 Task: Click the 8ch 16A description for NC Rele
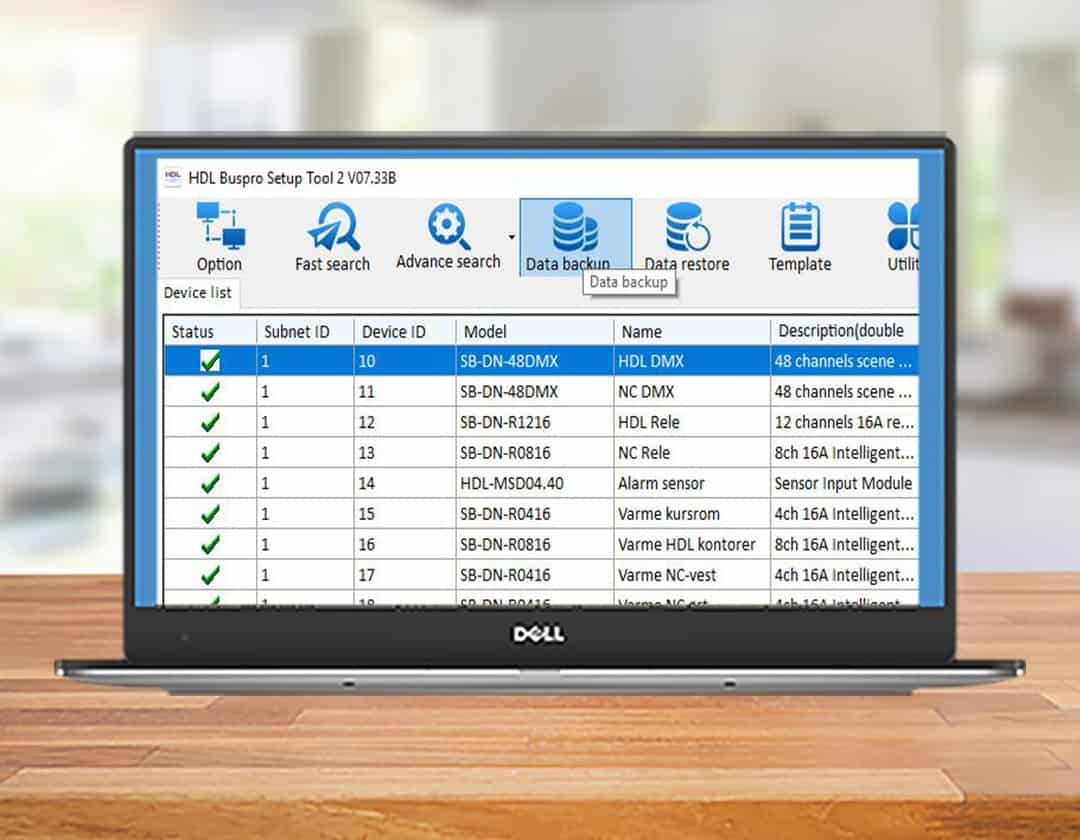[x=844, y=453]
